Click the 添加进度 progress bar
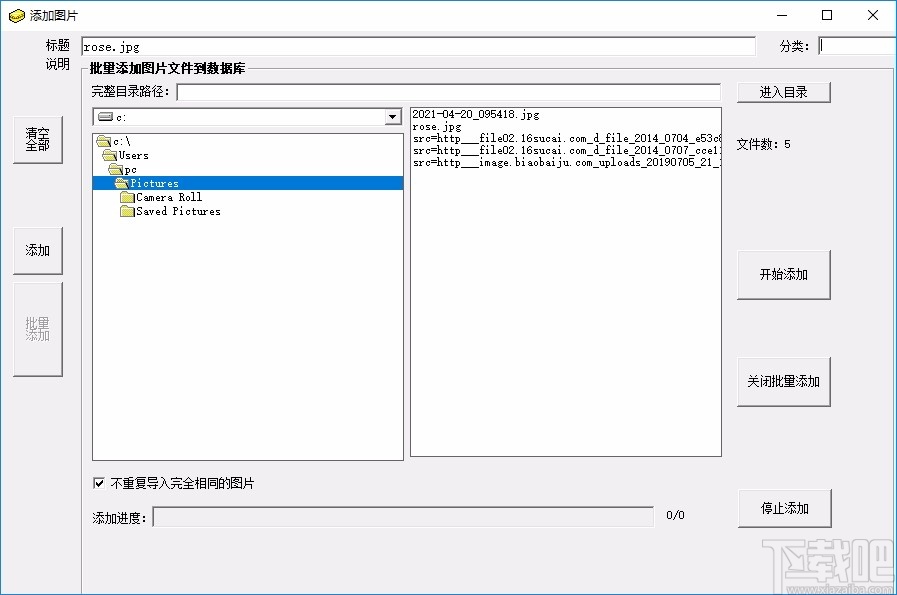Image resolution: width=897 pixels, height=595 pixels. click(400, 516)
